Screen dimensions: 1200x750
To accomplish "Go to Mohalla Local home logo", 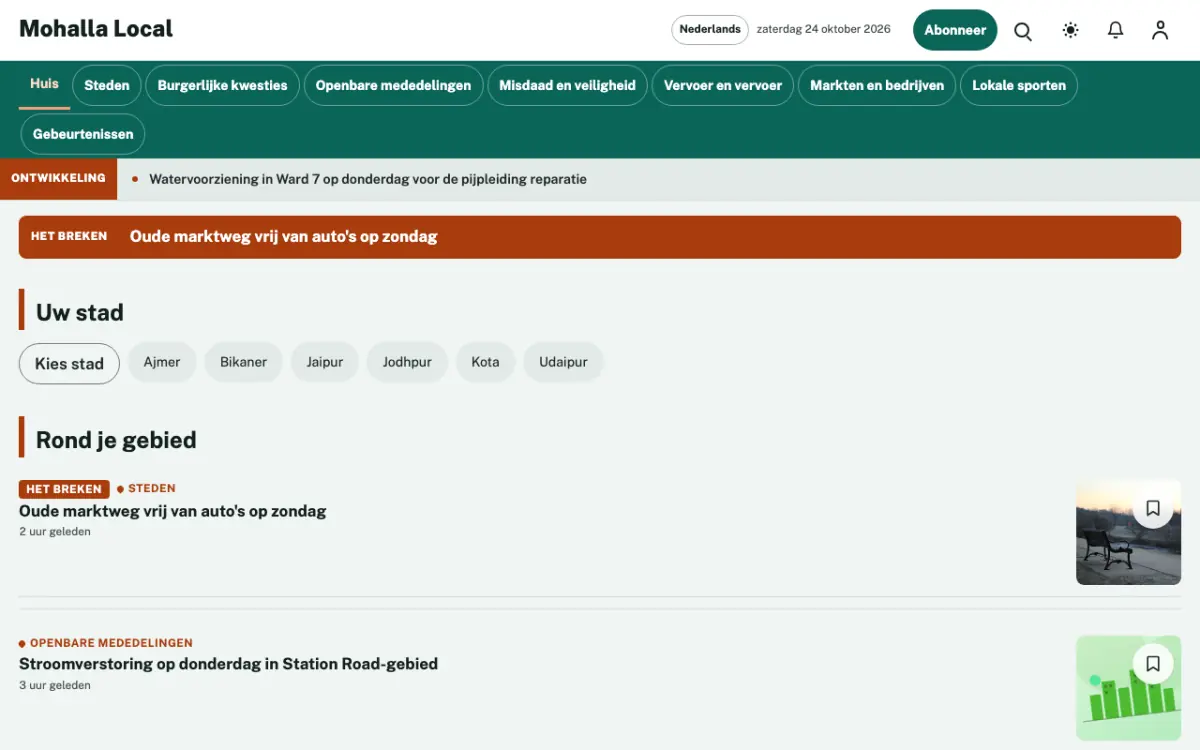I will pyautogui.click(x=96, y=29).
